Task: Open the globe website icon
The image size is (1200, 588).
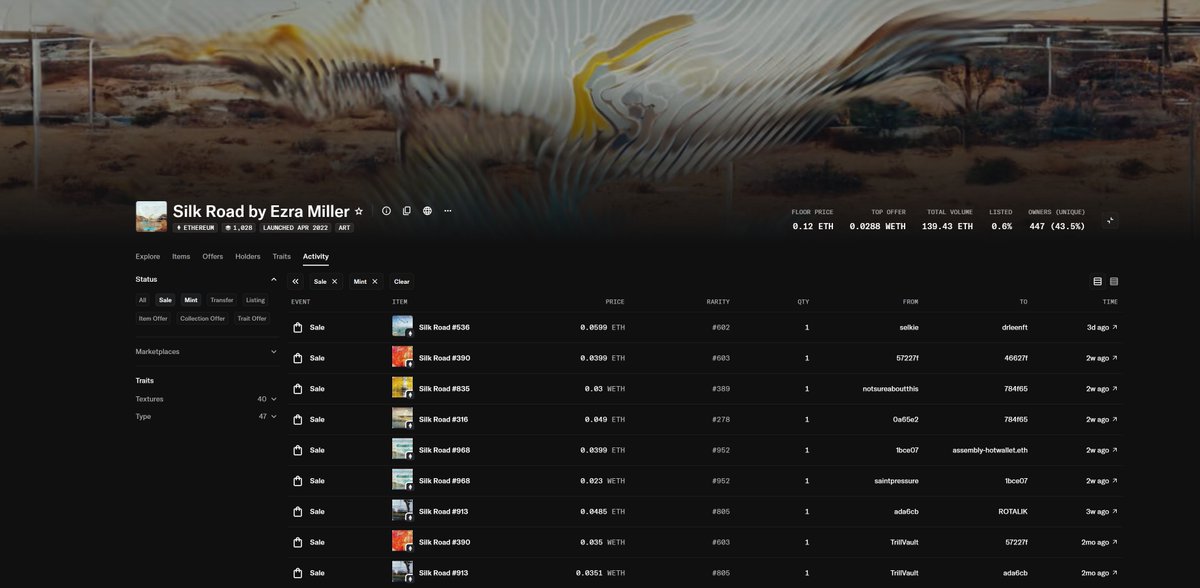Action: (427, 211)
